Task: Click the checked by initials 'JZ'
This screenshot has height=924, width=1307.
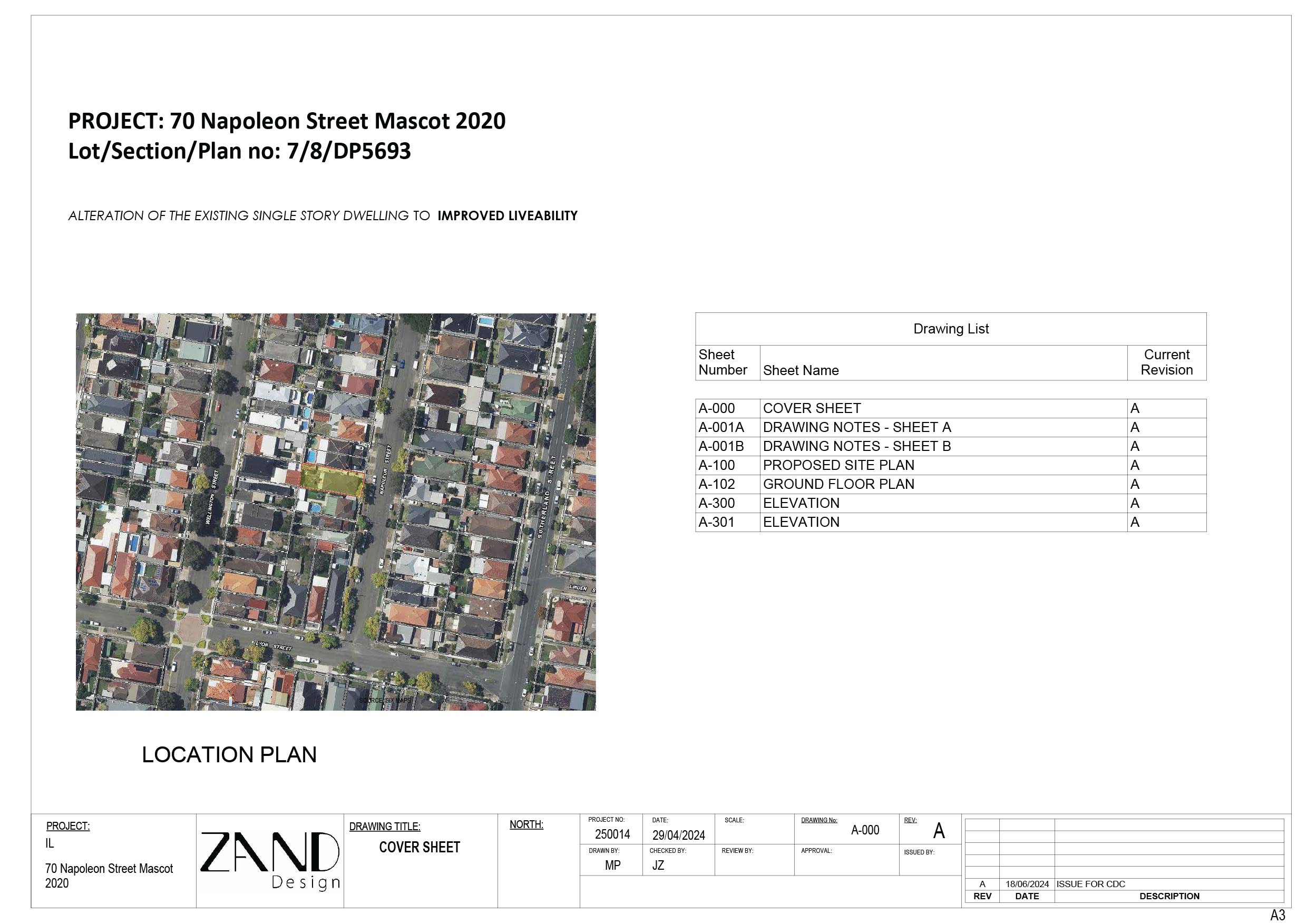Action: click(658, 866)
